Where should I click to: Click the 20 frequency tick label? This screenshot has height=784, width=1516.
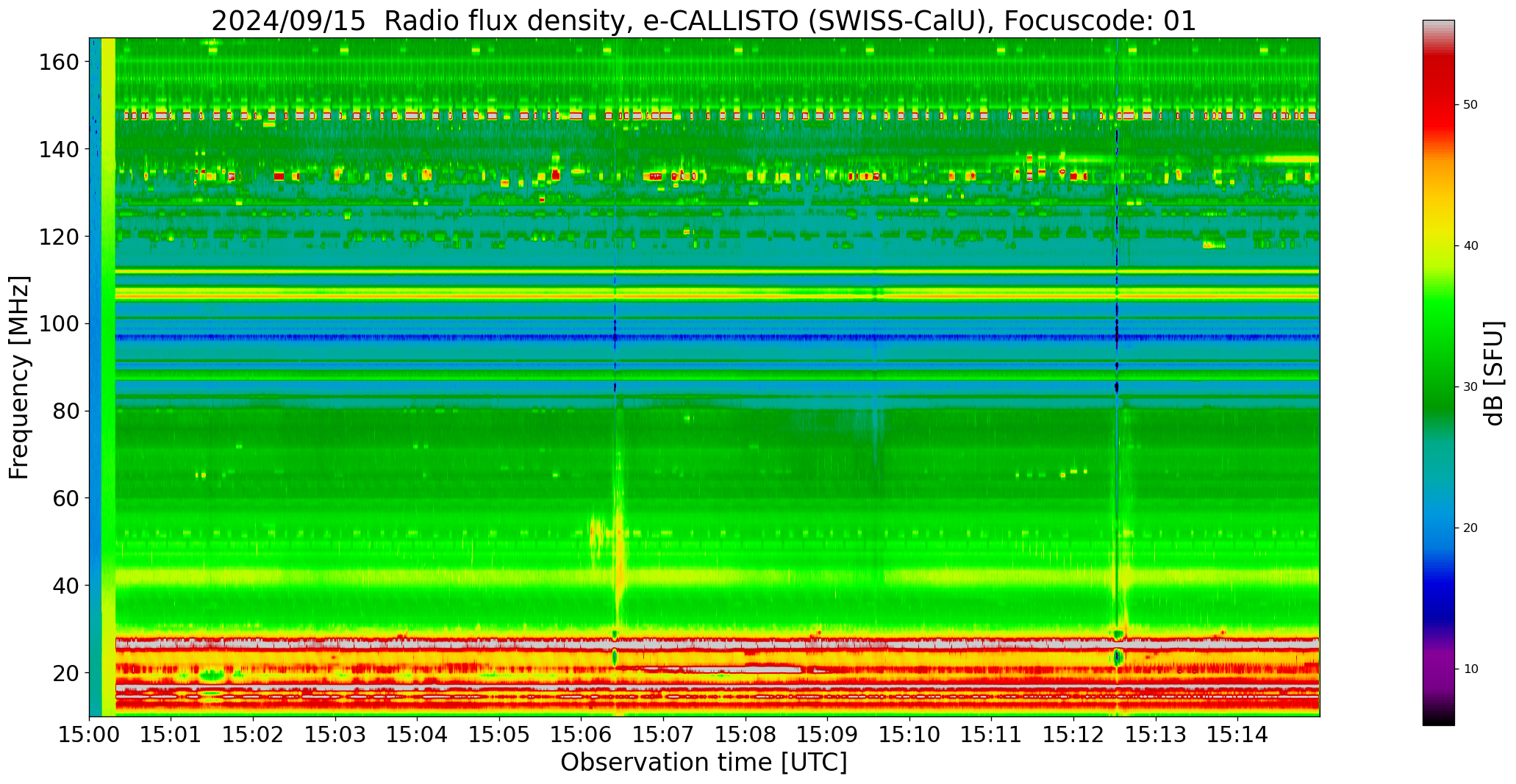(x=65, y=672)
